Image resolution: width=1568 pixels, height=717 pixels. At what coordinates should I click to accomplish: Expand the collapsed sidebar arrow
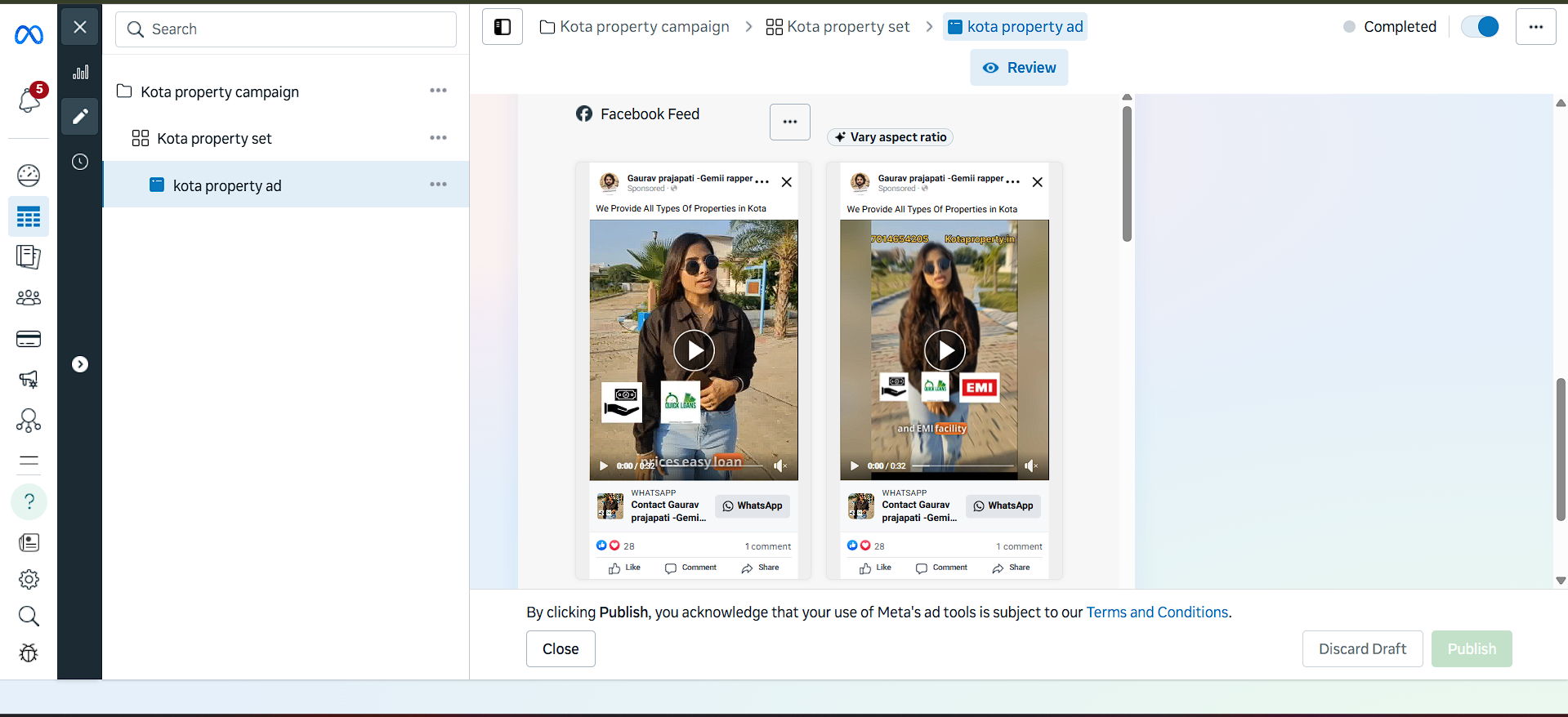(80, 364)
